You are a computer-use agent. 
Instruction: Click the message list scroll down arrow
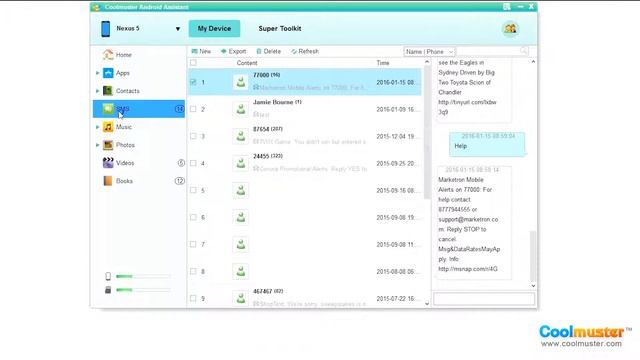(427, 304)
